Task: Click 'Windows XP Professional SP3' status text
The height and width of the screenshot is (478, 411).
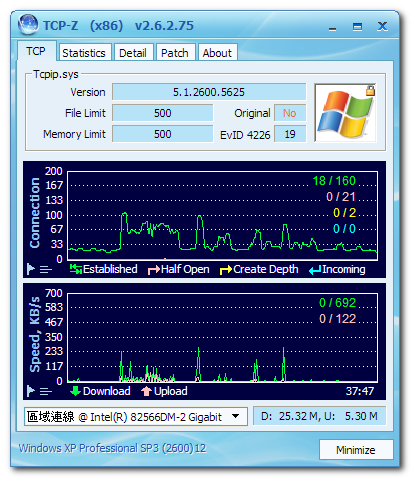Action: point(112,448)
